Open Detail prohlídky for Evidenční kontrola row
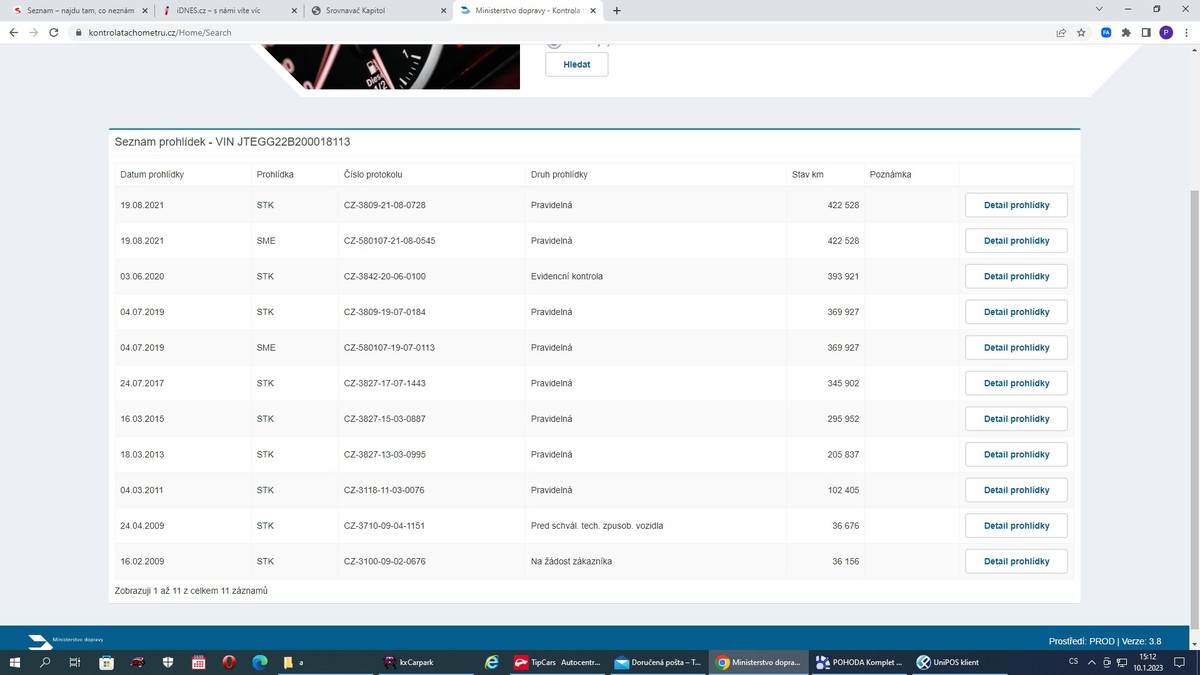The height and width of the screenshot is (675, 1200). tap(1016, 276)
